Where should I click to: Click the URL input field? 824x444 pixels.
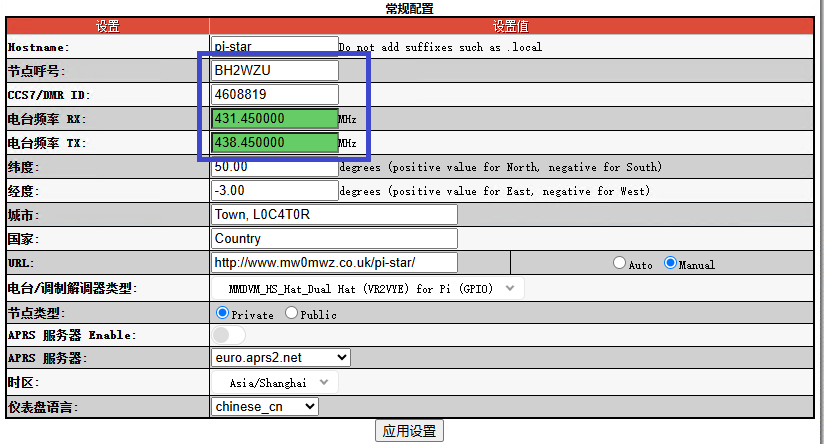(x=334, y=263)
